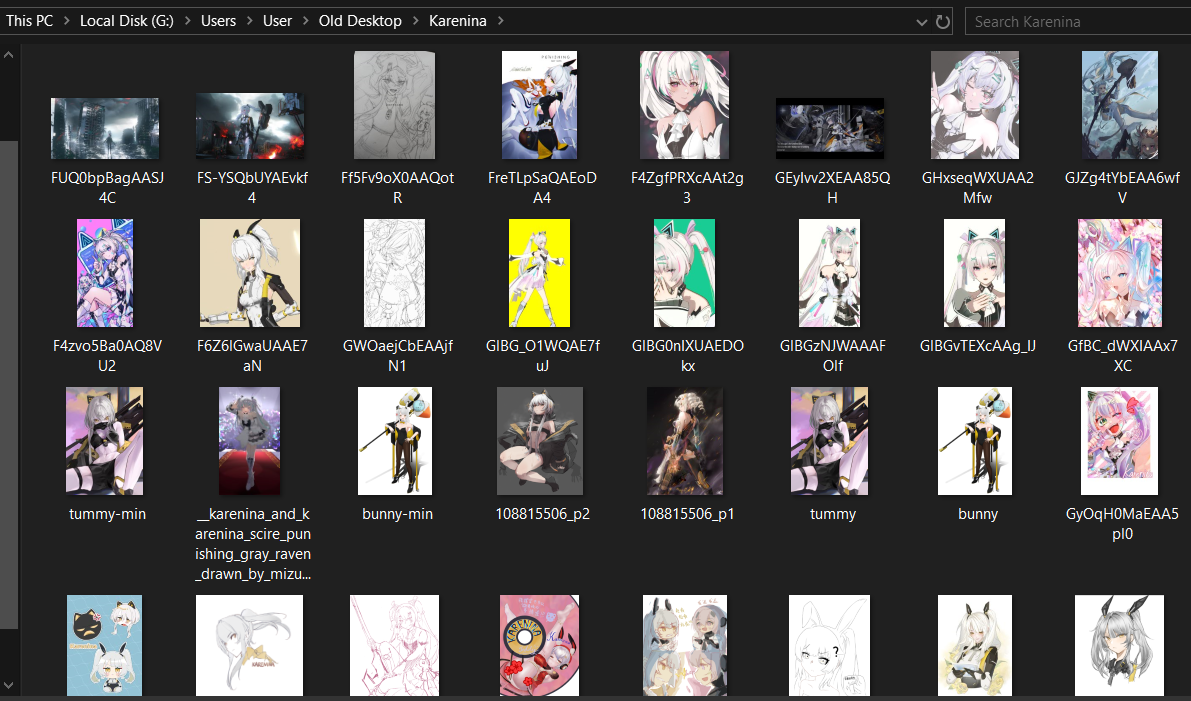1191x701 pixels.
Task: Select chibi stickers thumbnail on blue background
Action: 105,646
